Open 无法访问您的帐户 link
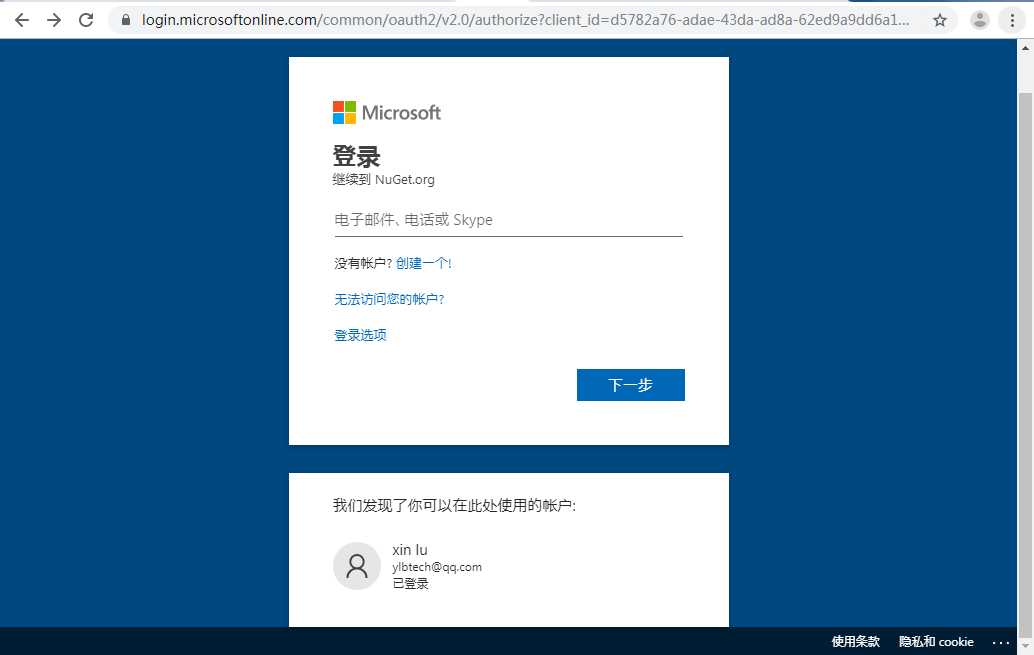1034x655 pixels. pyautogui.click(x=389, y=299)
